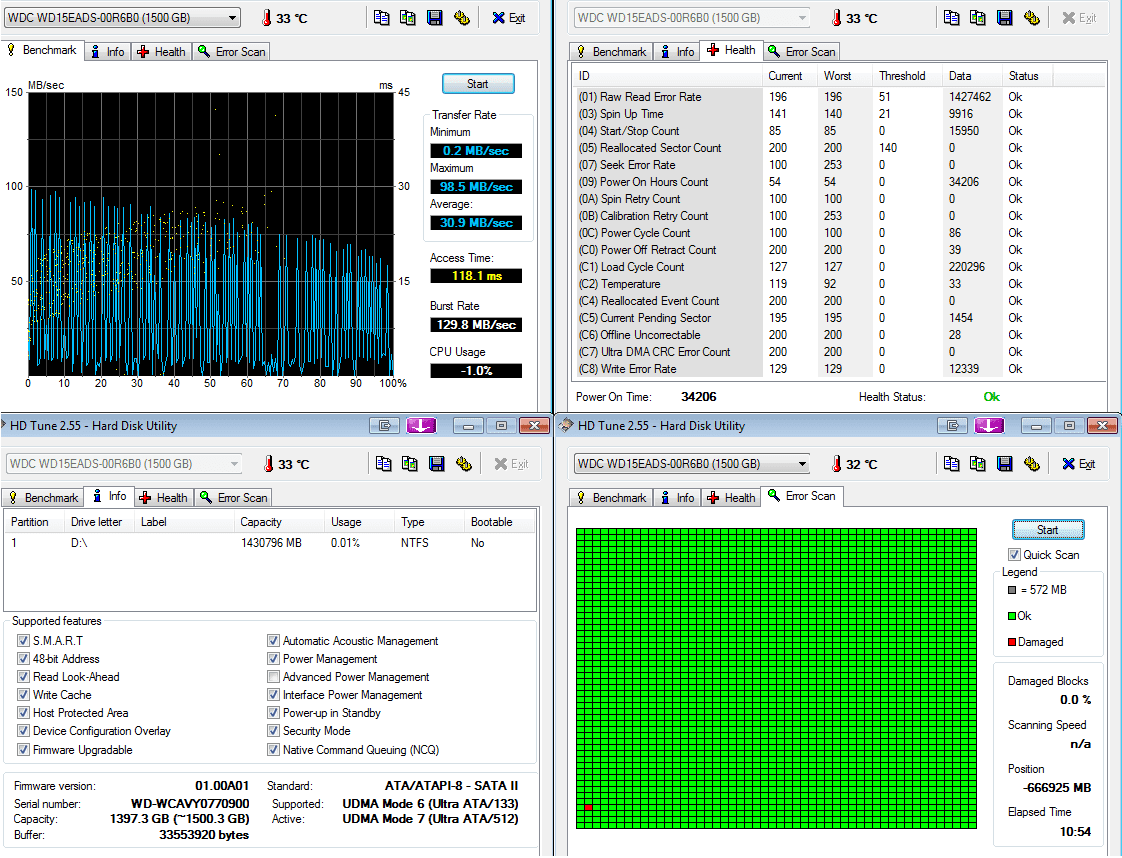Screen dimensions: 1122x858
Task: Start the benchmark test
Action: tap(478, 84)
